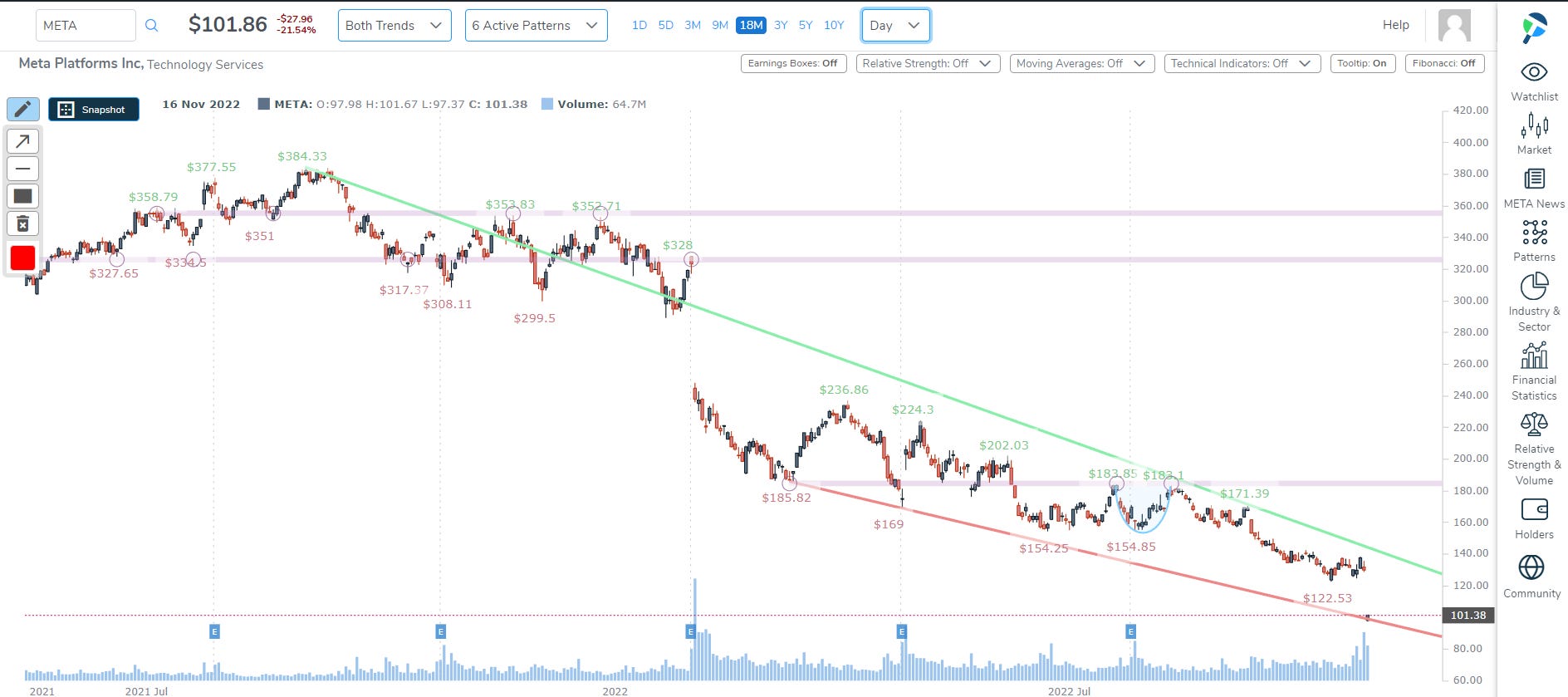Viewport: 1568px width, 697px height.
Task: Open the Community globe icon
Action: click(x=1531, y=567)
